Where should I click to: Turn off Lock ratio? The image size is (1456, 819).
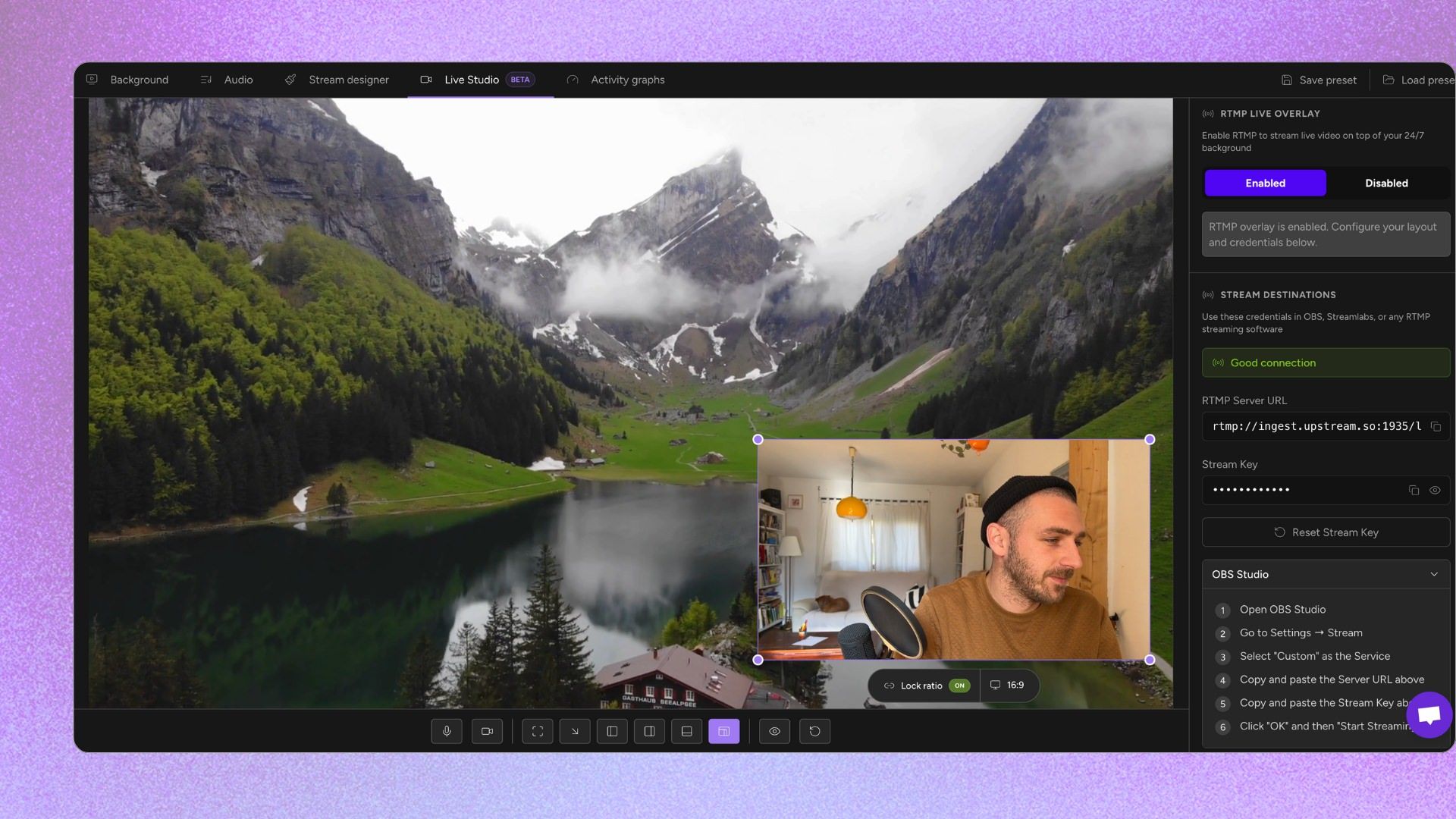[x=959, y=685]
